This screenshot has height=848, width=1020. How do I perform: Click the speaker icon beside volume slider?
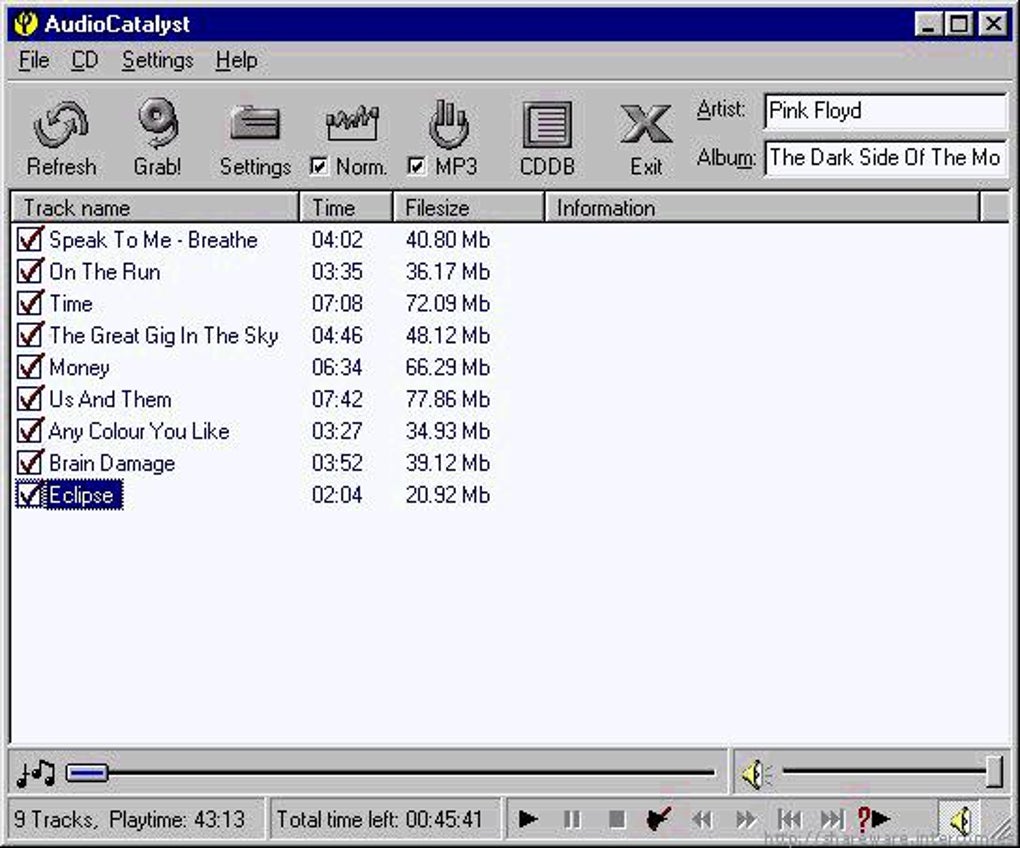coord(756,773)
